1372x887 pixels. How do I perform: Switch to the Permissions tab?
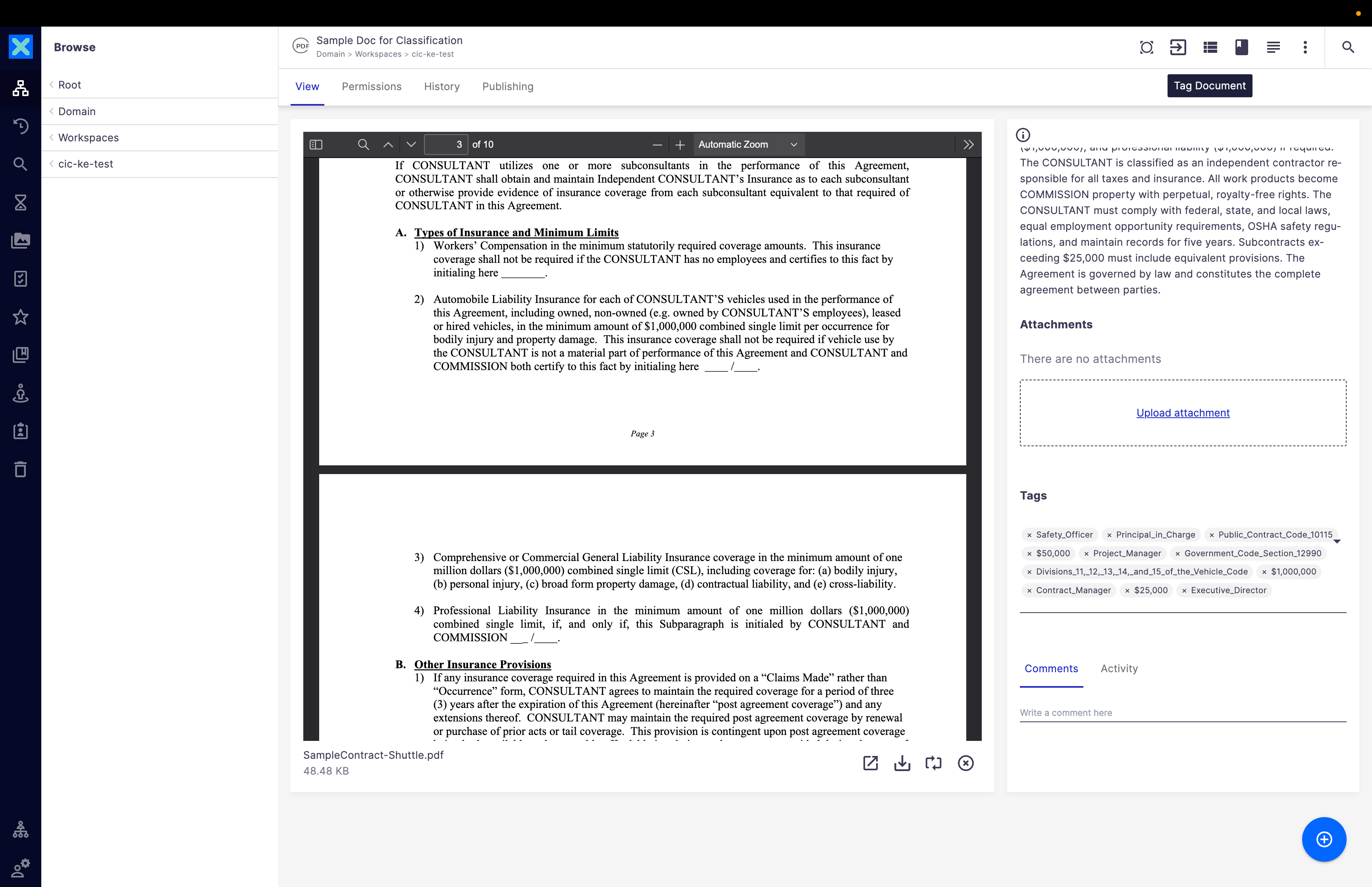point(371,87)
